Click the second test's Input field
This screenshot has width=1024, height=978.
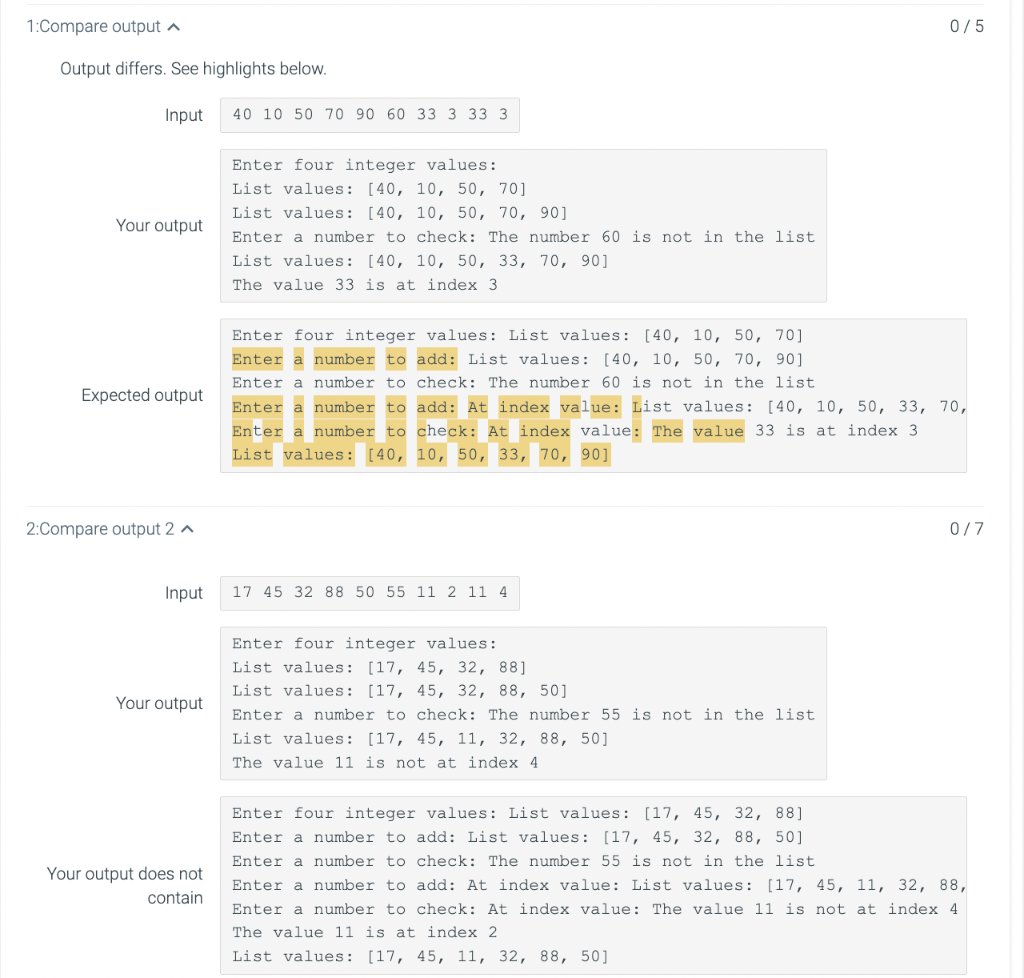[x=369, y=593]
